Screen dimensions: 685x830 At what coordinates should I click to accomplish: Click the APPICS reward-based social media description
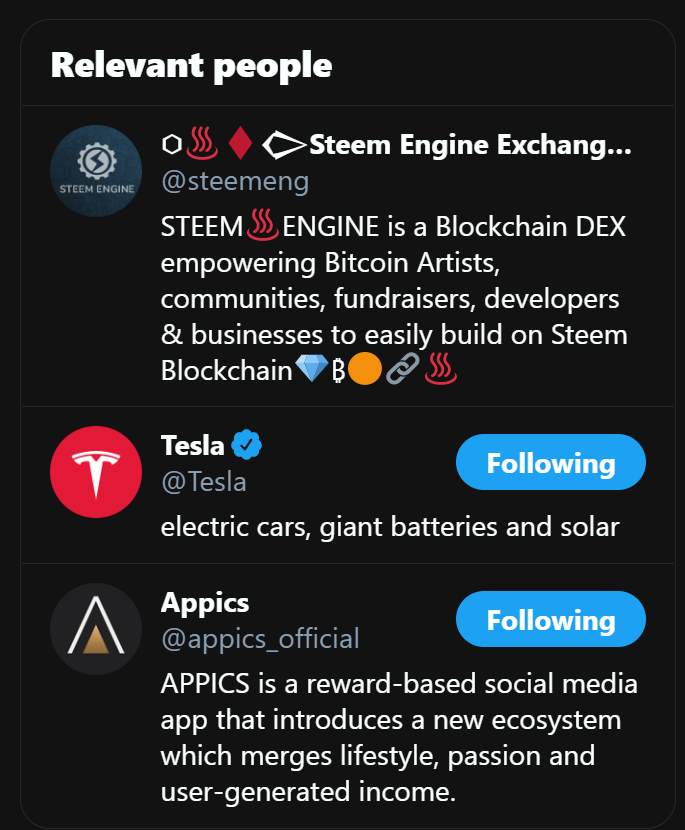[x=399, y=738]
